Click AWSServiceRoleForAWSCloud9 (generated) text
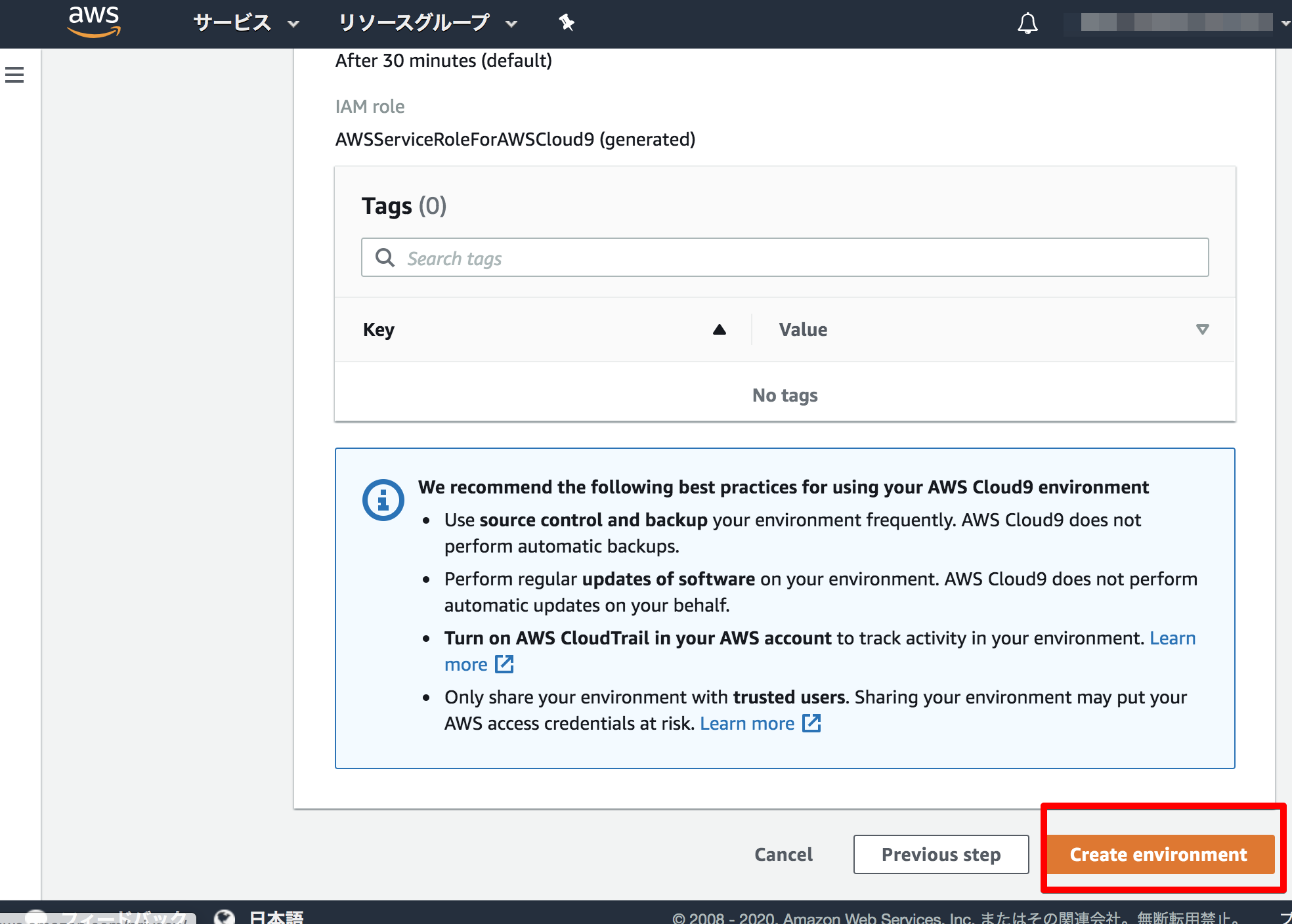The image size is (1292, 924). point(515,139)
